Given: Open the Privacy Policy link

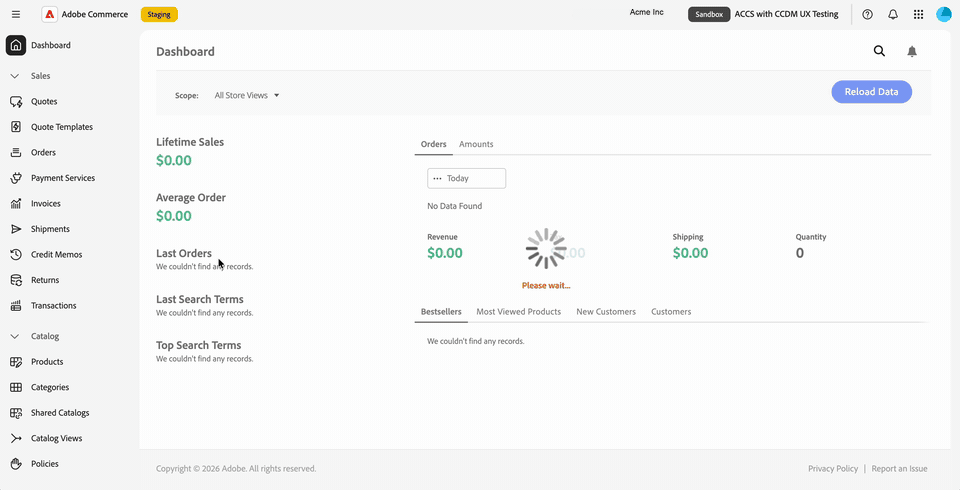Looking at the screenshot, I should pyautogui.click(x=833, y=469).
